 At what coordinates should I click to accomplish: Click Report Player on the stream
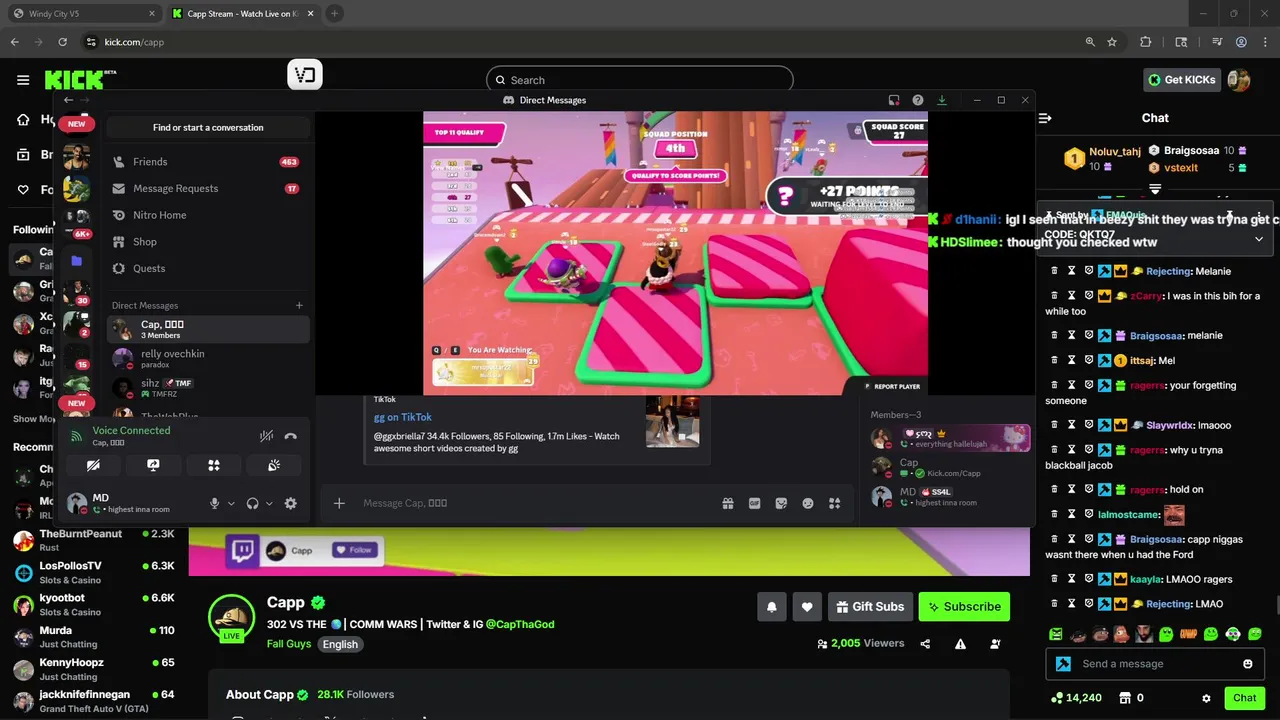890,386
